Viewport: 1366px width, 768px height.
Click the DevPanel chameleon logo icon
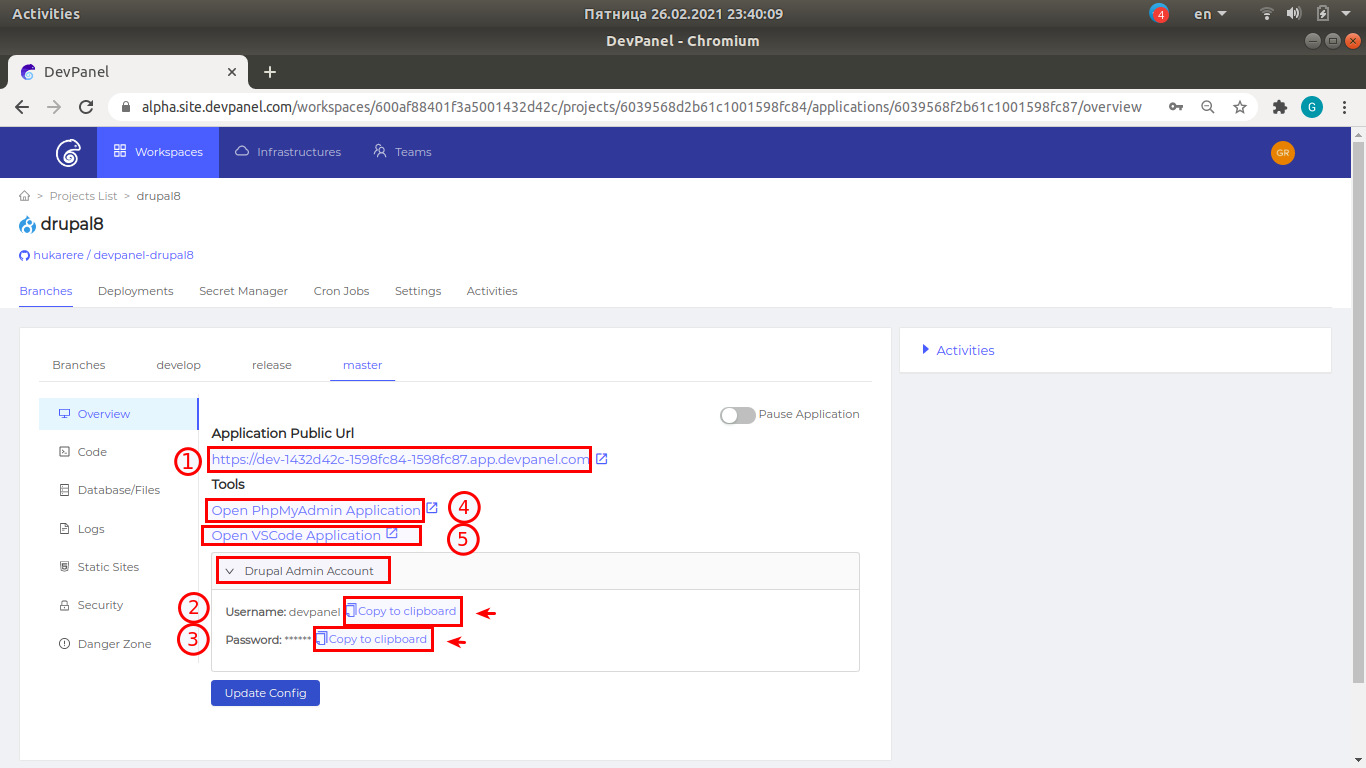pos(68,152)
